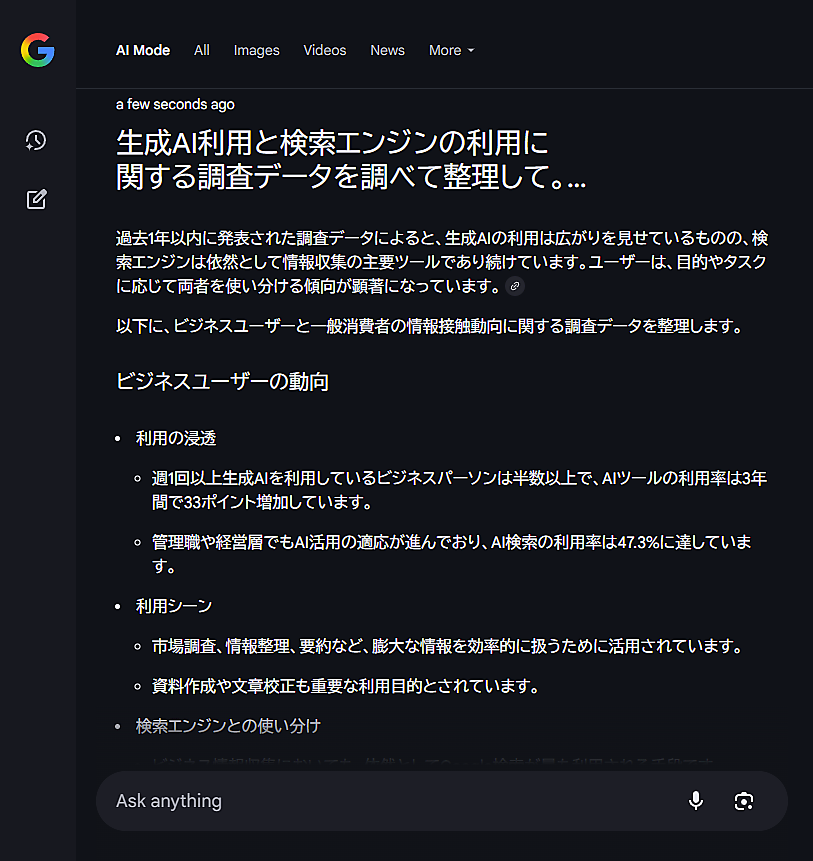
Task: Open Google Lens image search
Action: point(743,801)
